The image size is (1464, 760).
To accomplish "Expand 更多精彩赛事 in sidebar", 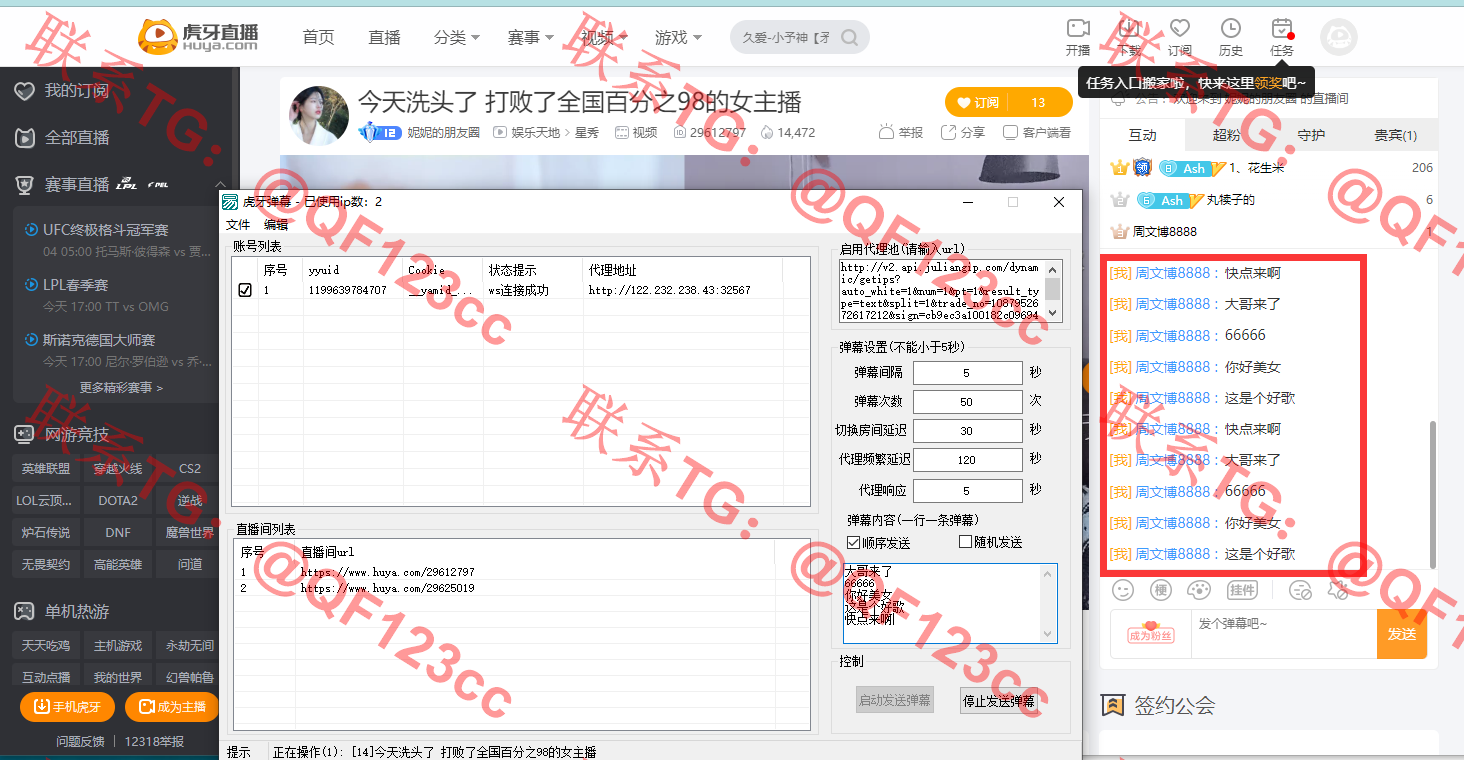I will pyautogui.click(x=121, y=387).
